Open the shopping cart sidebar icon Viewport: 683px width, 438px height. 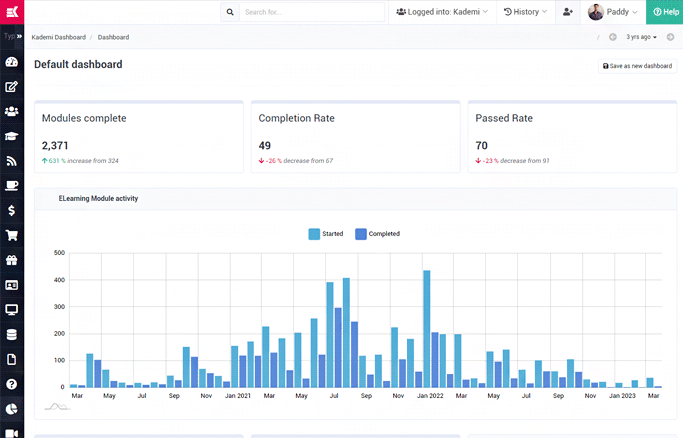point(12,236)
